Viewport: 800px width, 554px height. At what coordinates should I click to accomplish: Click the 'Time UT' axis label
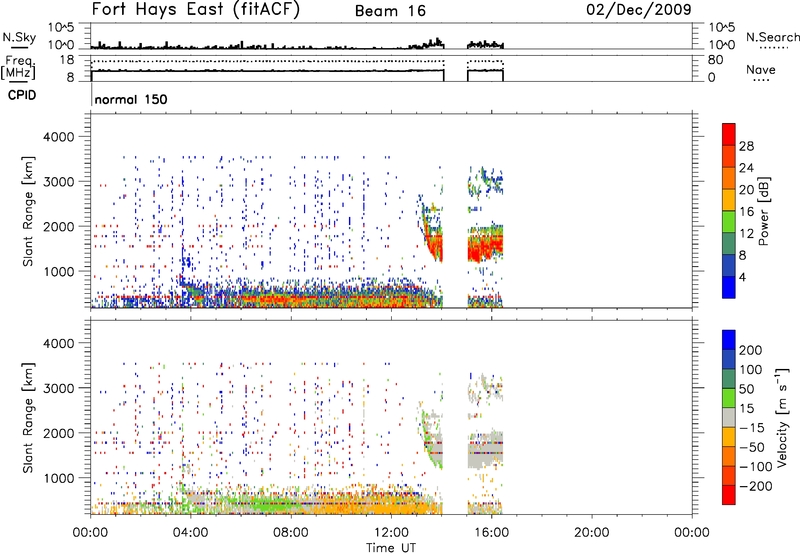pyautogui.click(x=391, y=548)
